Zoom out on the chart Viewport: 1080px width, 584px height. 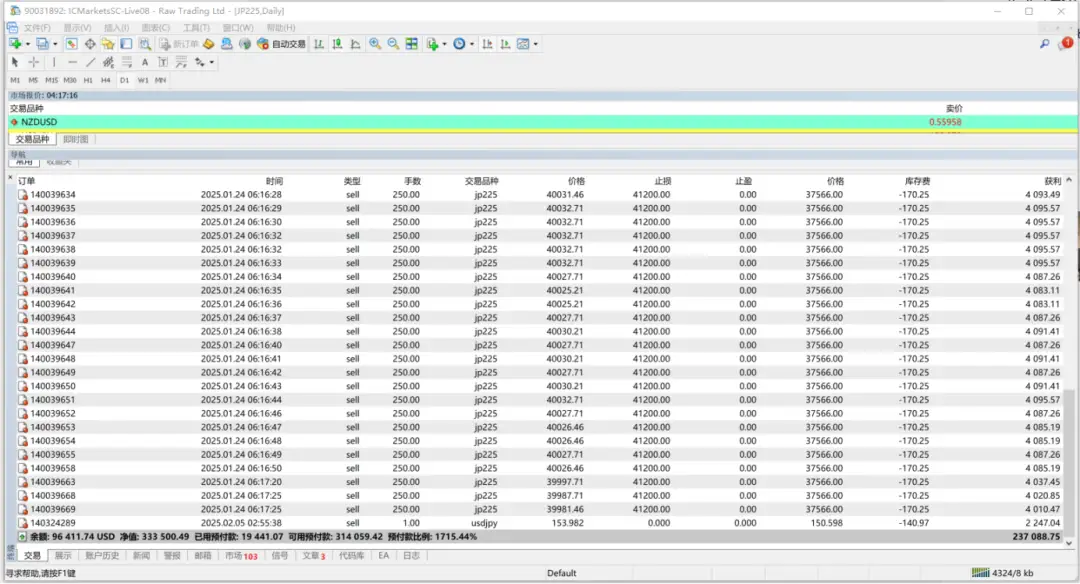[x=393, y=44]
